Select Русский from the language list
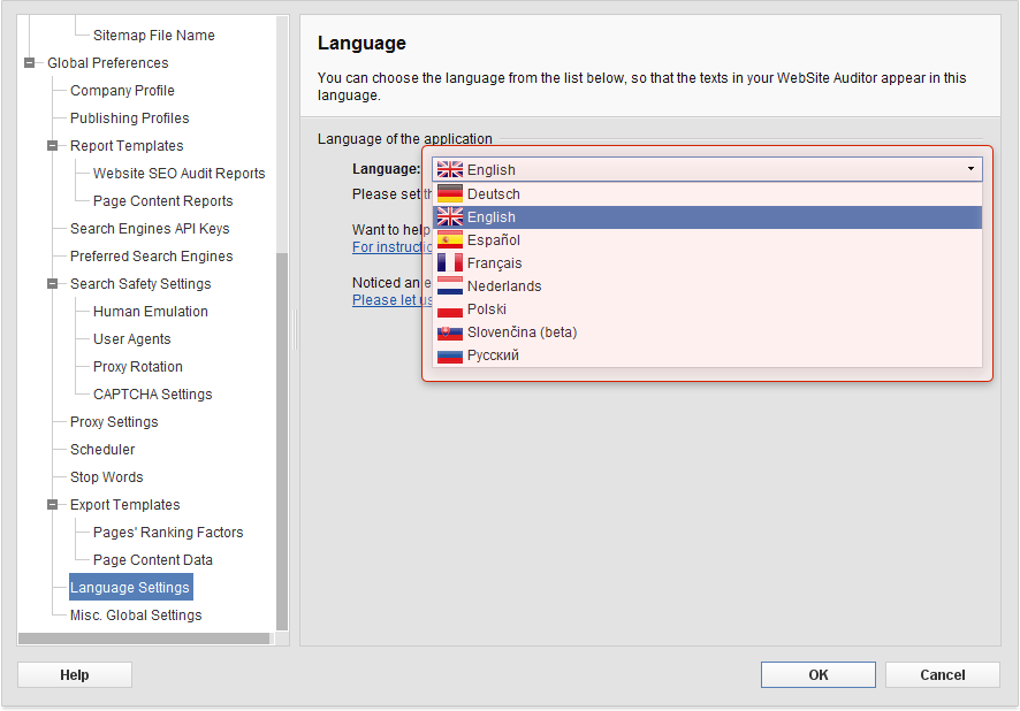Screen dimensions: 1020x711 tap(707, 355)
